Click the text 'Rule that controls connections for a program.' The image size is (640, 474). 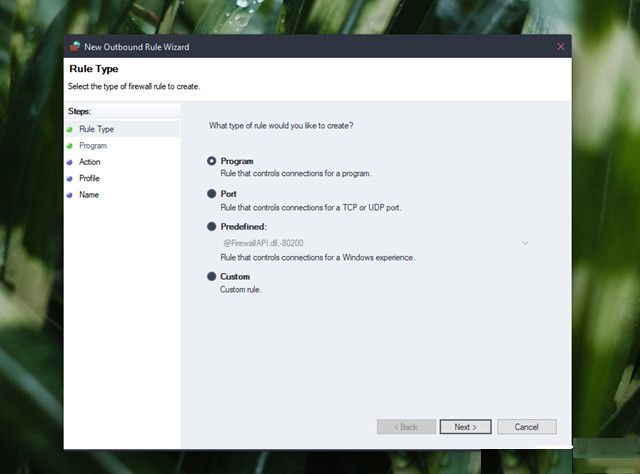pyautogui.click(x=296, y=174)
